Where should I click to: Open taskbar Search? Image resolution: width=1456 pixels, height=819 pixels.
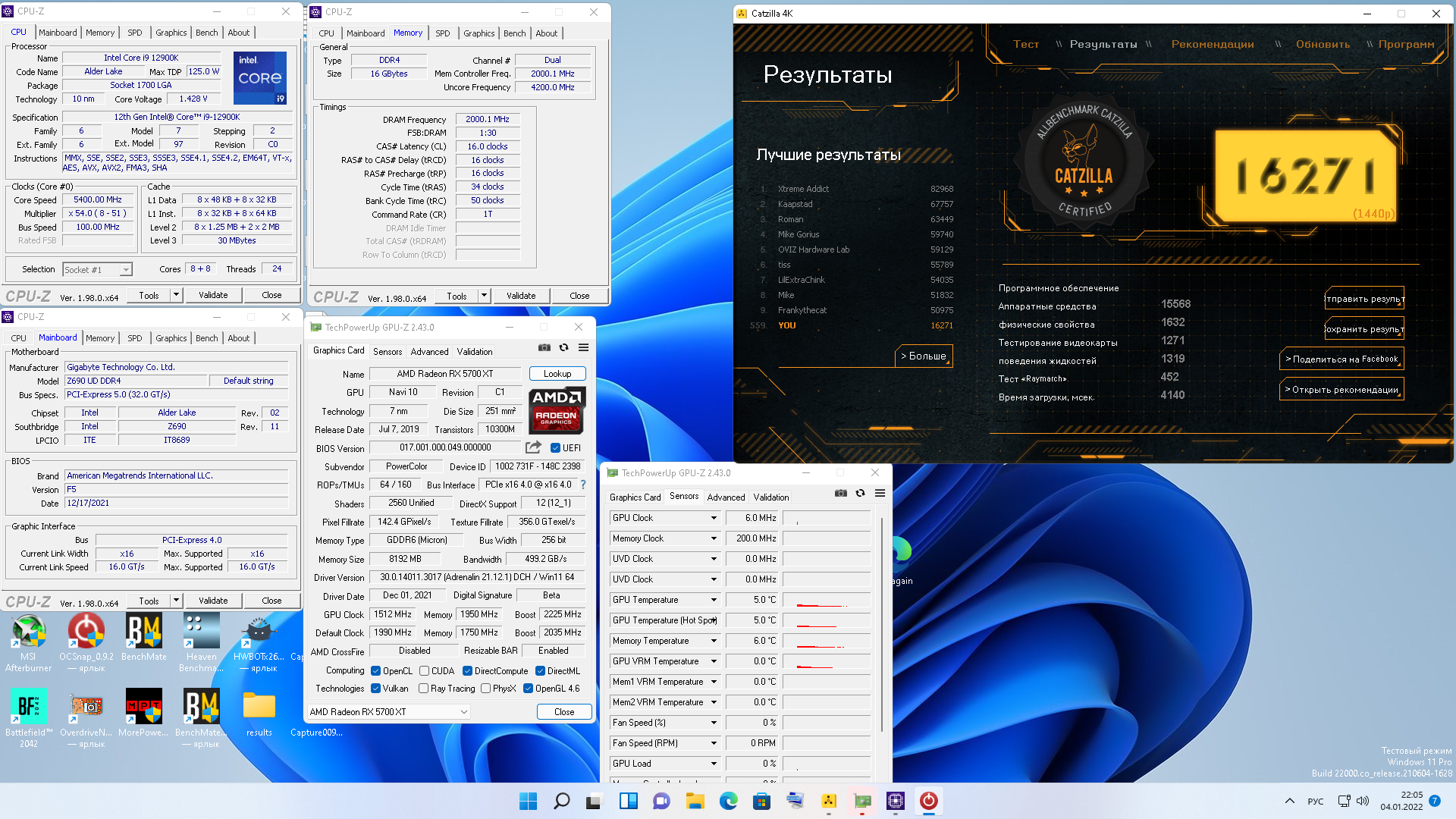tap(561, 801)
